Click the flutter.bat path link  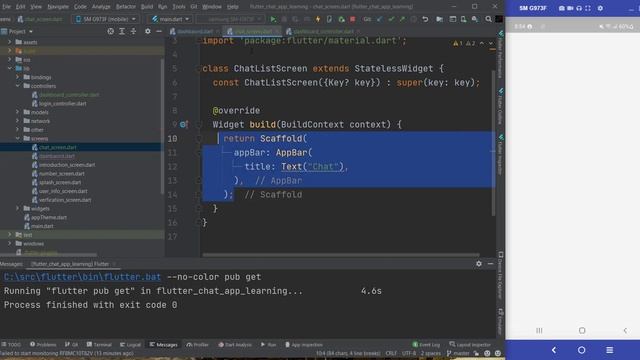[82, 277]
